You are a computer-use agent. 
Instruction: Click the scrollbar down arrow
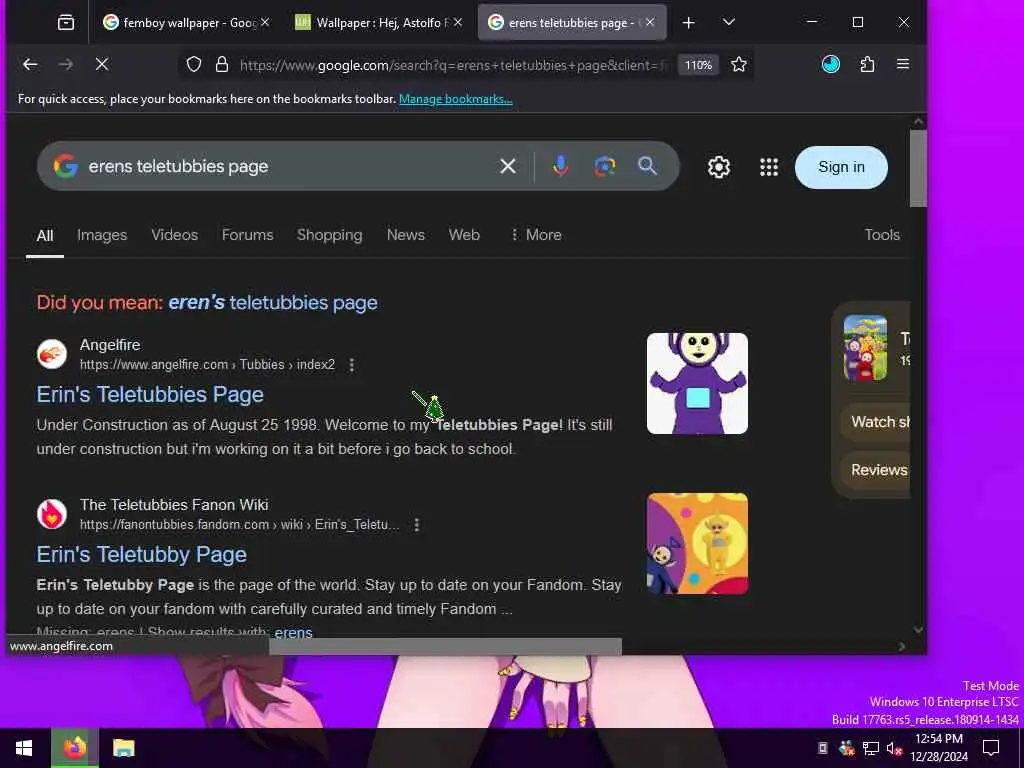[x=918, y=630]
